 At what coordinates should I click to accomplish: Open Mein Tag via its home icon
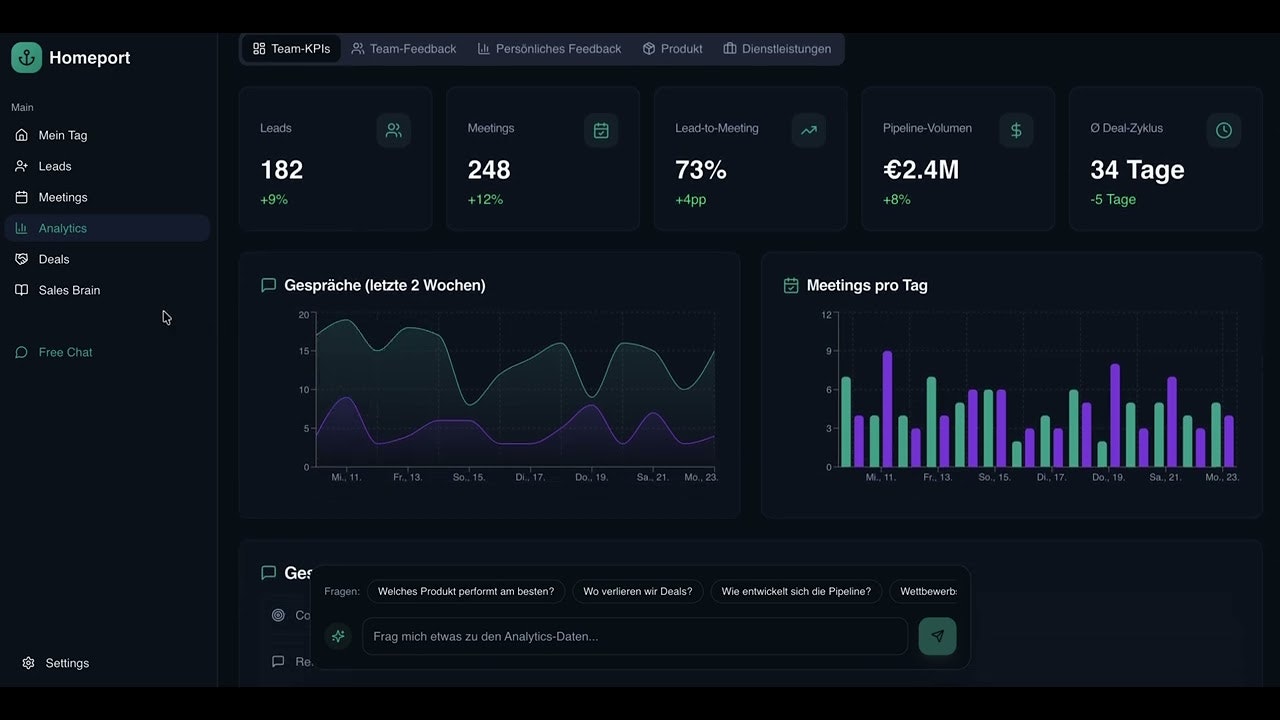[x=22, y=135]
